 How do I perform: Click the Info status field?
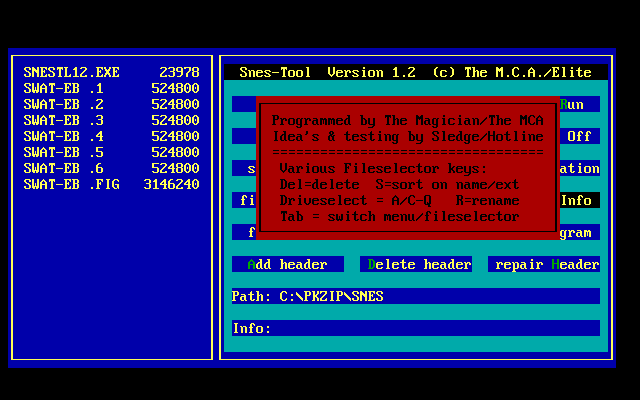click(415, 328)
